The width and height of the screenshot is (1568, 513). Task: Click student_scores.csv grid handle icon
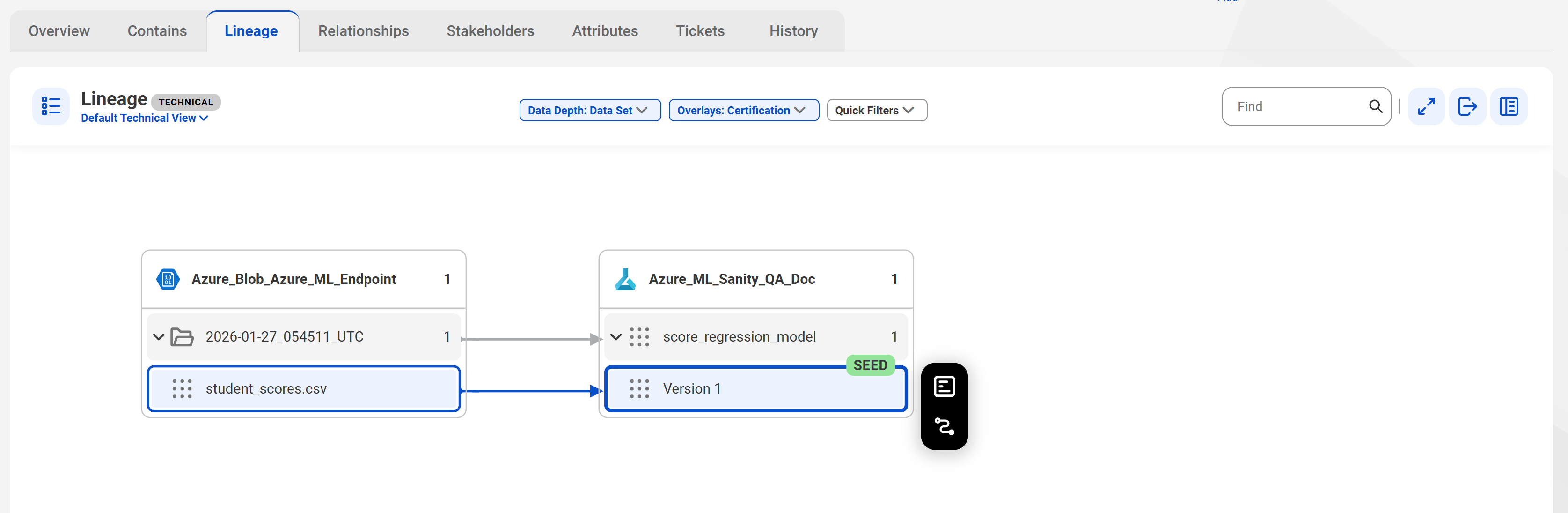182,389
